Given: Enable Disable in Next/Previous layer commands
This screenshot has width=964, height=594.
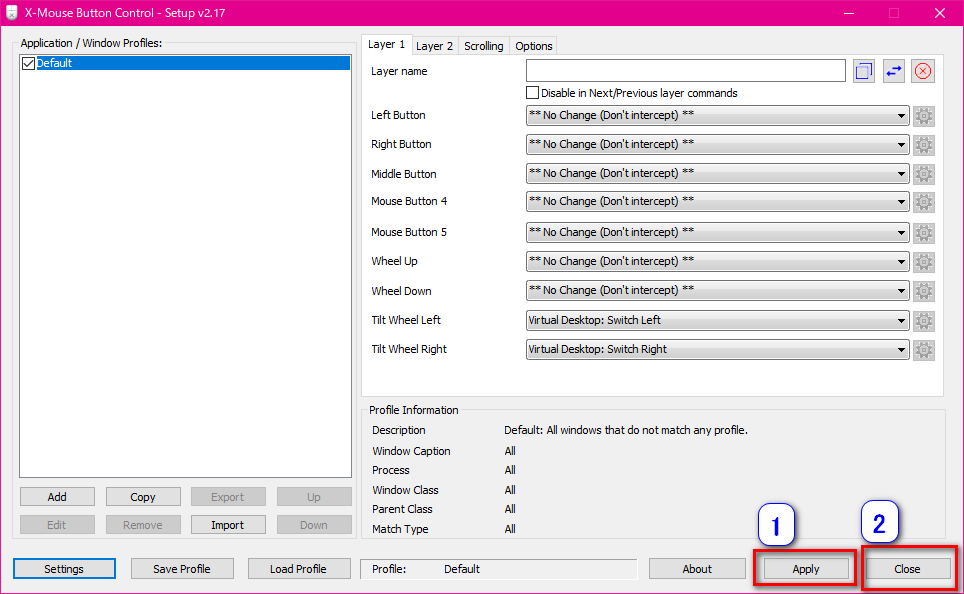Looking at the screenshot, I should (x=532, y=93).
